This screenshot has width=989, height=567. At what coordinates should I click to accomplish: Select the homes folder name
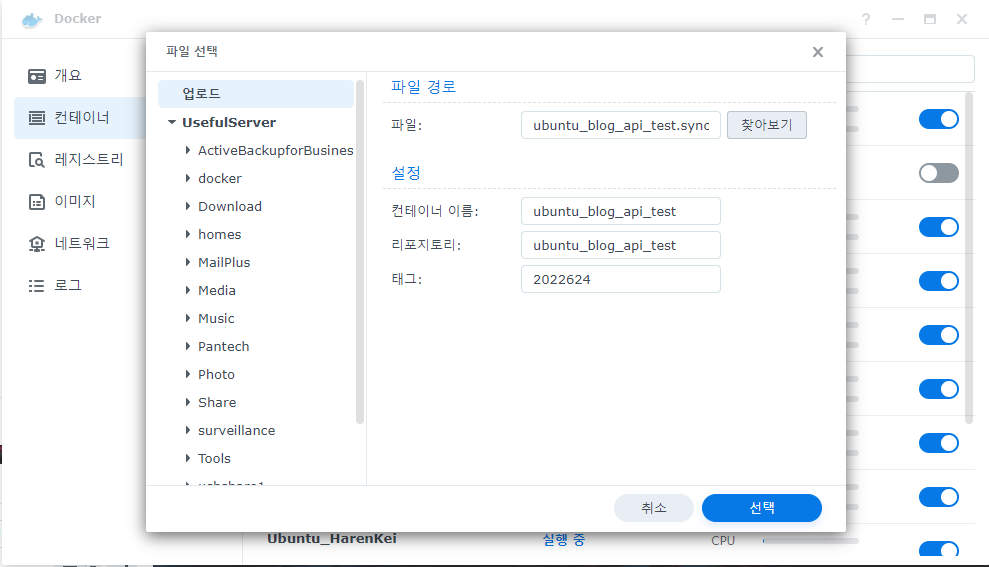(219, 235)
